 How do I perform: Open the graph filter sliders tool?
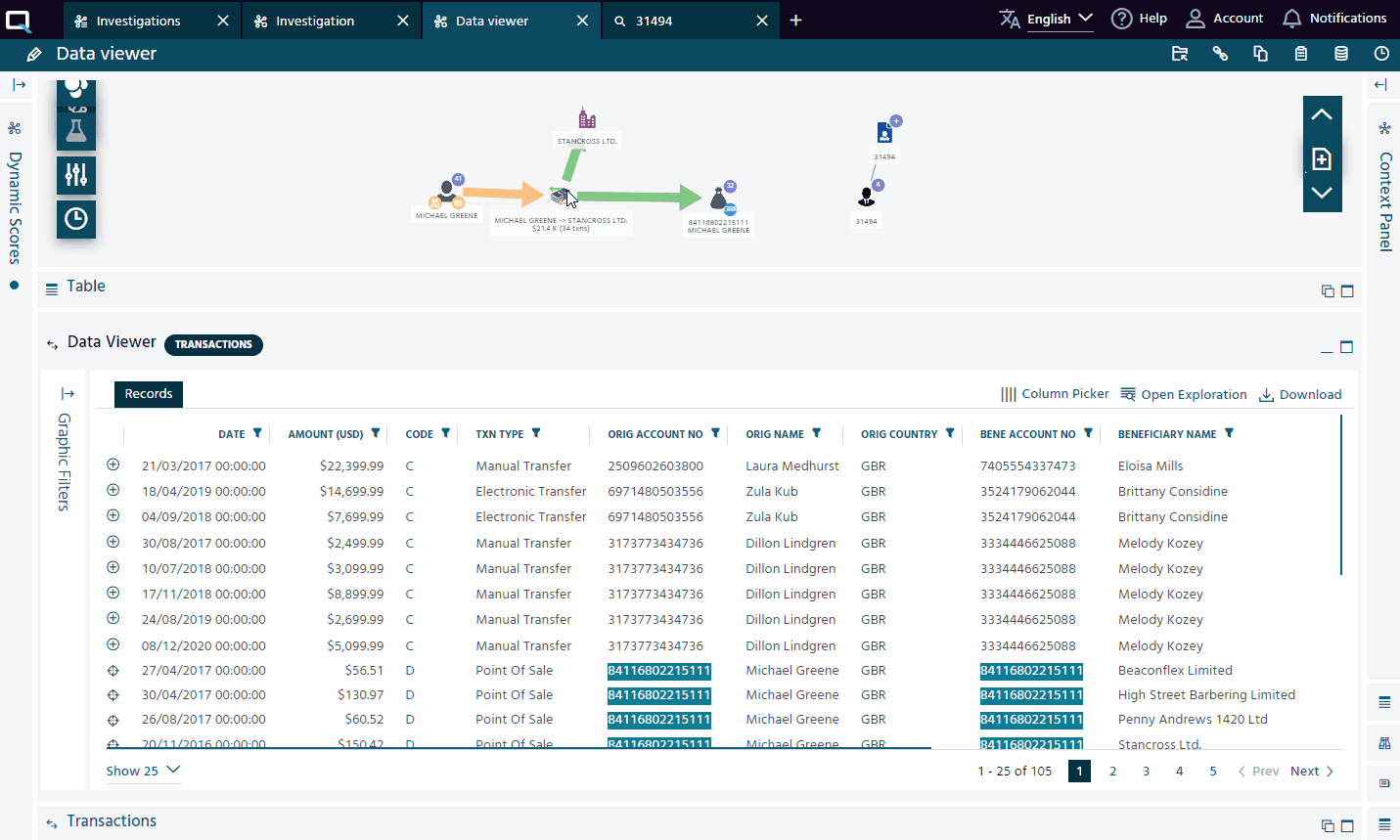pos(75,176)
